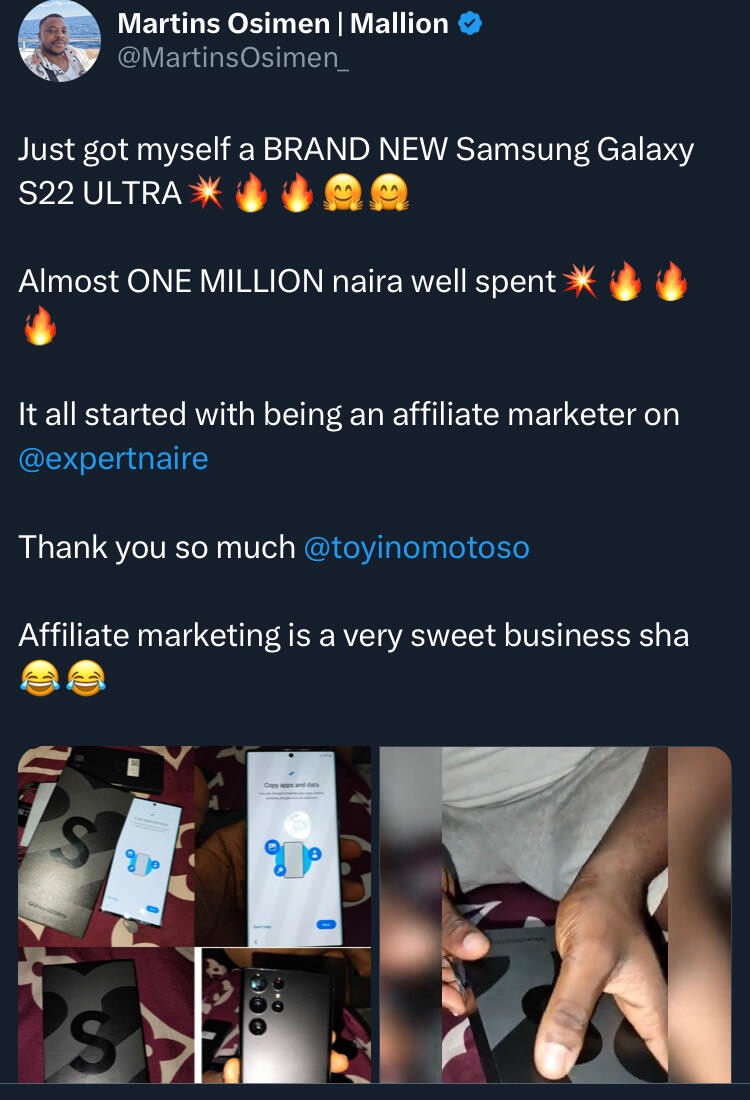750x1100 pixels.
Task: Click the "Thank you so much" text
Action: [157, 548]
